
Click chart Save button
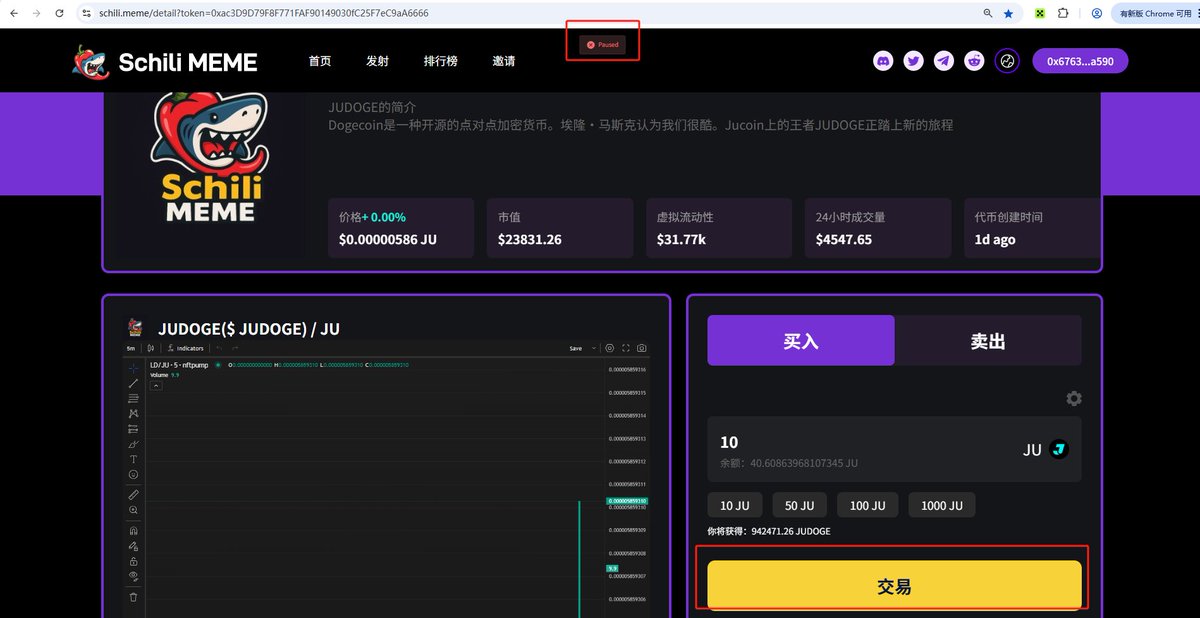tap(576, 348)
